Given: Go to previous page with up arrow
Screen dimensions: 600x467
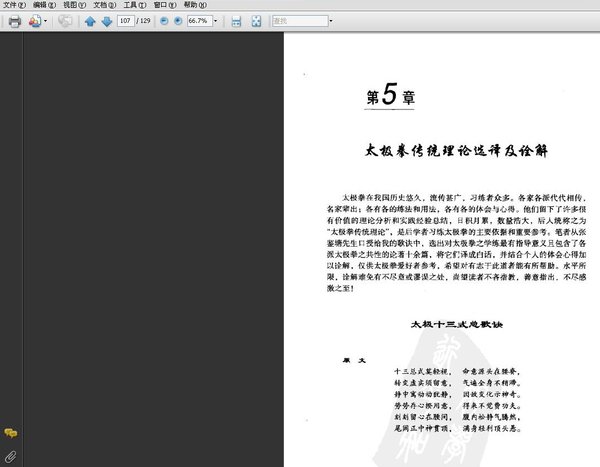Looking at the screenshot, I should [90, 21].
